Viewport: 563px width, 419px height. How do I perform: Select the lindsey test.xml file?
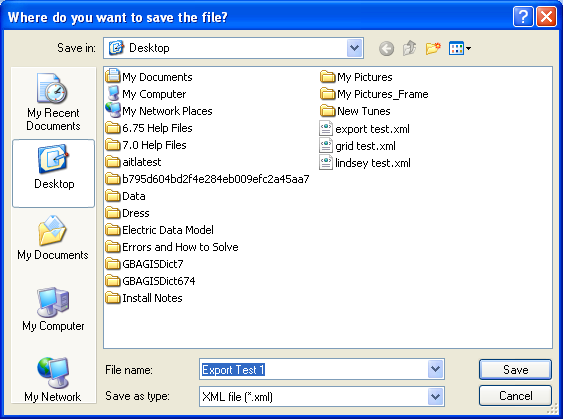pos(365,163)
